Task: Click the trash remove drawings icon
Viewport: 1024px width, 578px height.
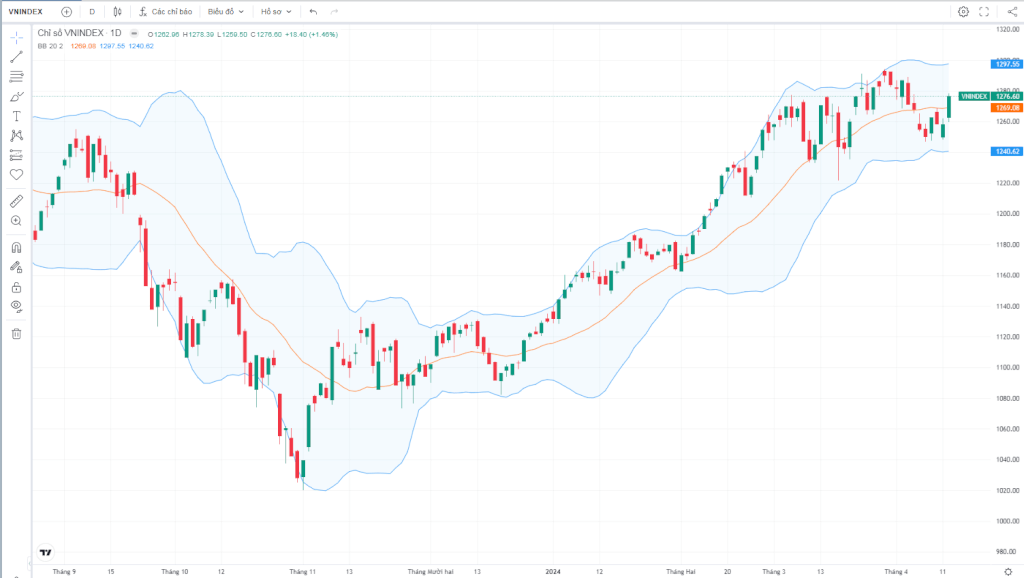Action: [16, 334]
